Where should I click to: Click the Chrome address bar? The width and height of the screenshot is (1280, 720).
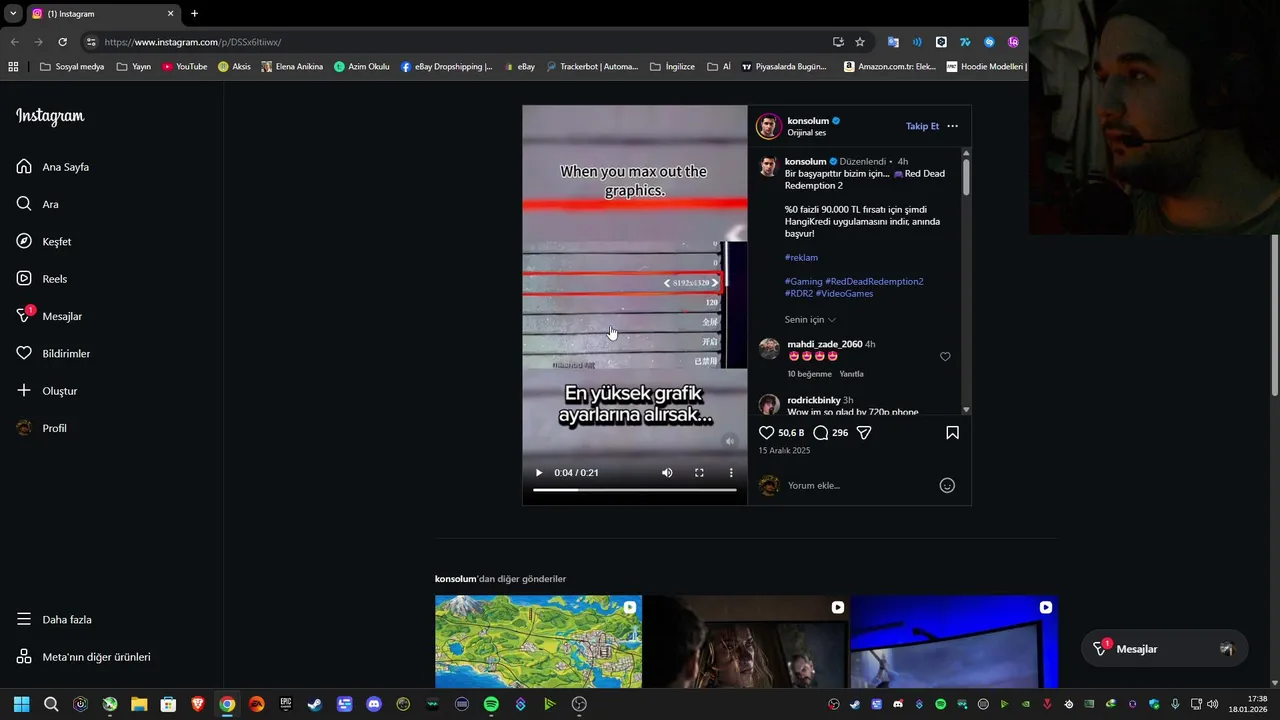tap(460, 42)
